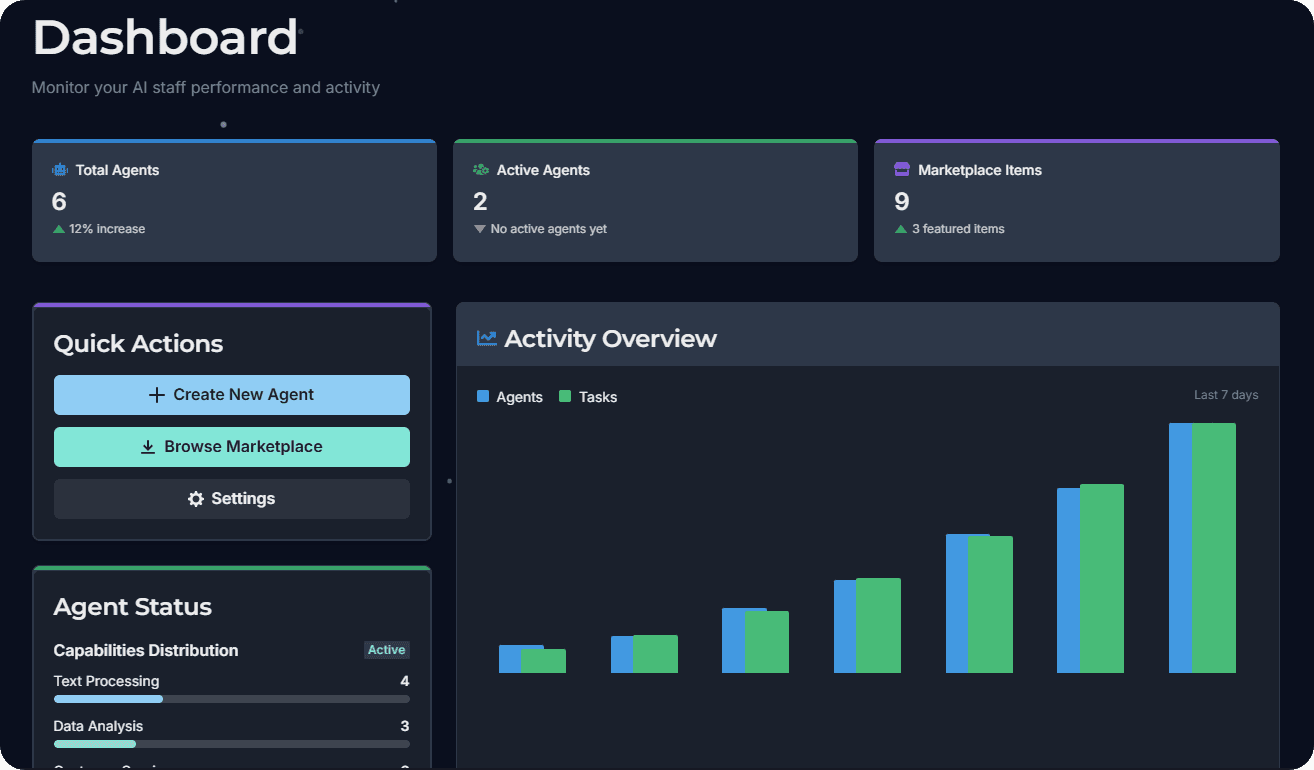Click the download icon on Browse Marketplace

147,447
